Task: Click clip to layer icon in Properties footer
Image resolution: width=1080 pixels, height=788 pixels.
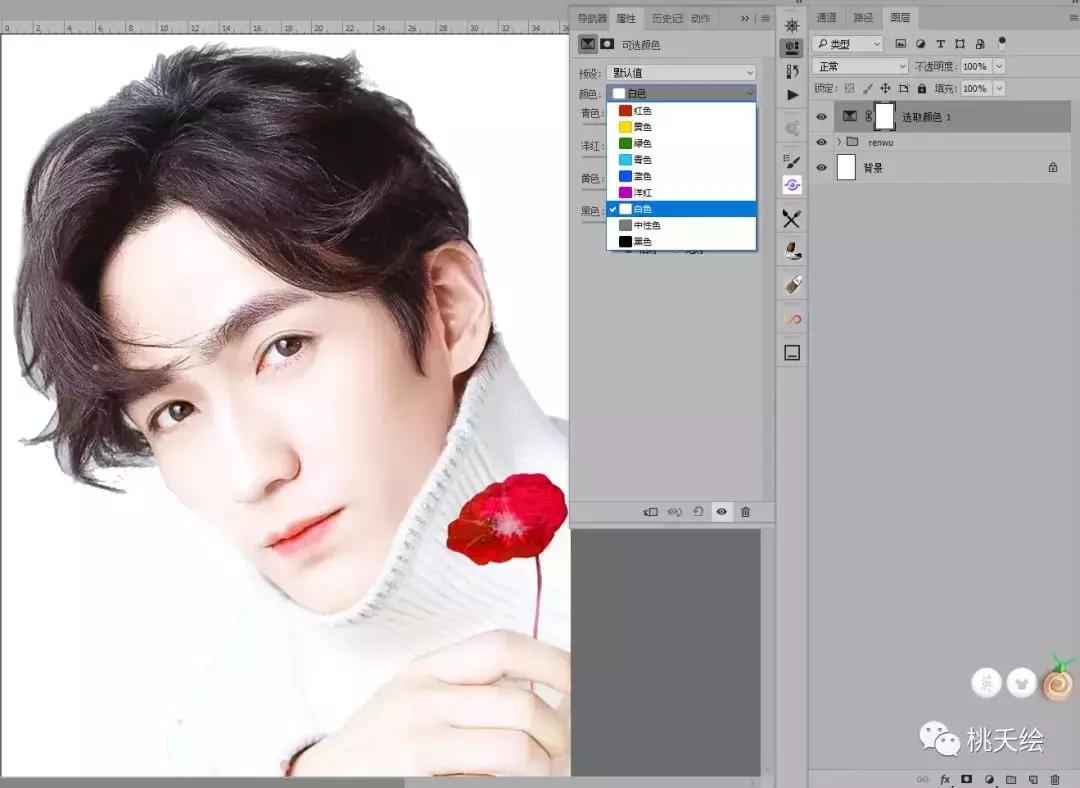Action: coord(650,512)
